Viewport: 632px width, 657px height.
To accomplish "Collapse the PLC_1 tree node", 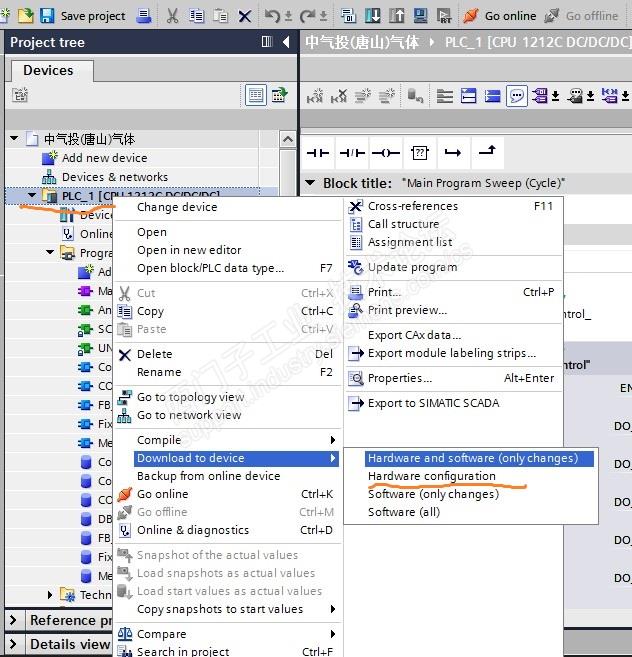I will 32,195.
